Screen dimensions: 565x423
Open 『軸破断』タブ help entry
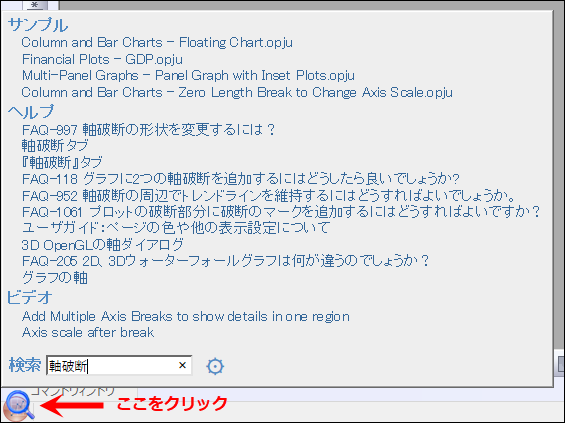[x=62, y=162]
